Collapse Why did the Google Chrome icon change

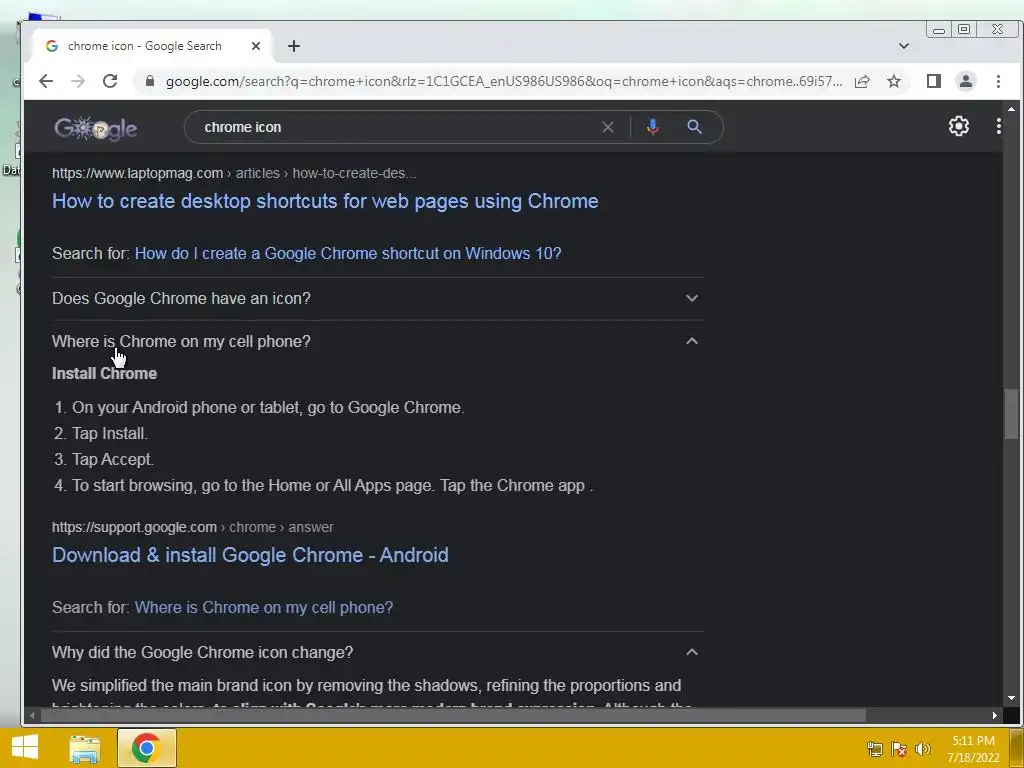(377, 652)
